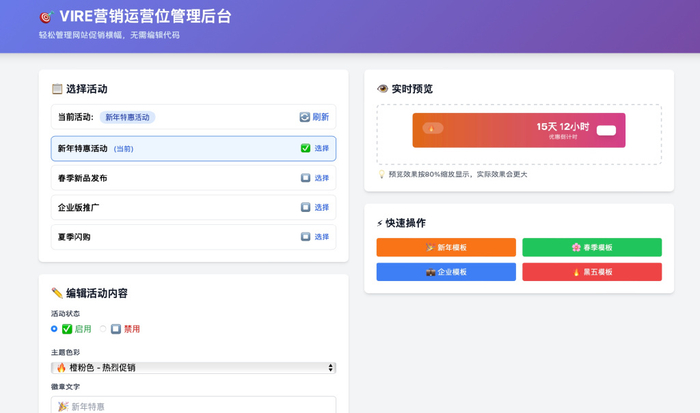Click the VIRE target logo icon

click(45, 17)
